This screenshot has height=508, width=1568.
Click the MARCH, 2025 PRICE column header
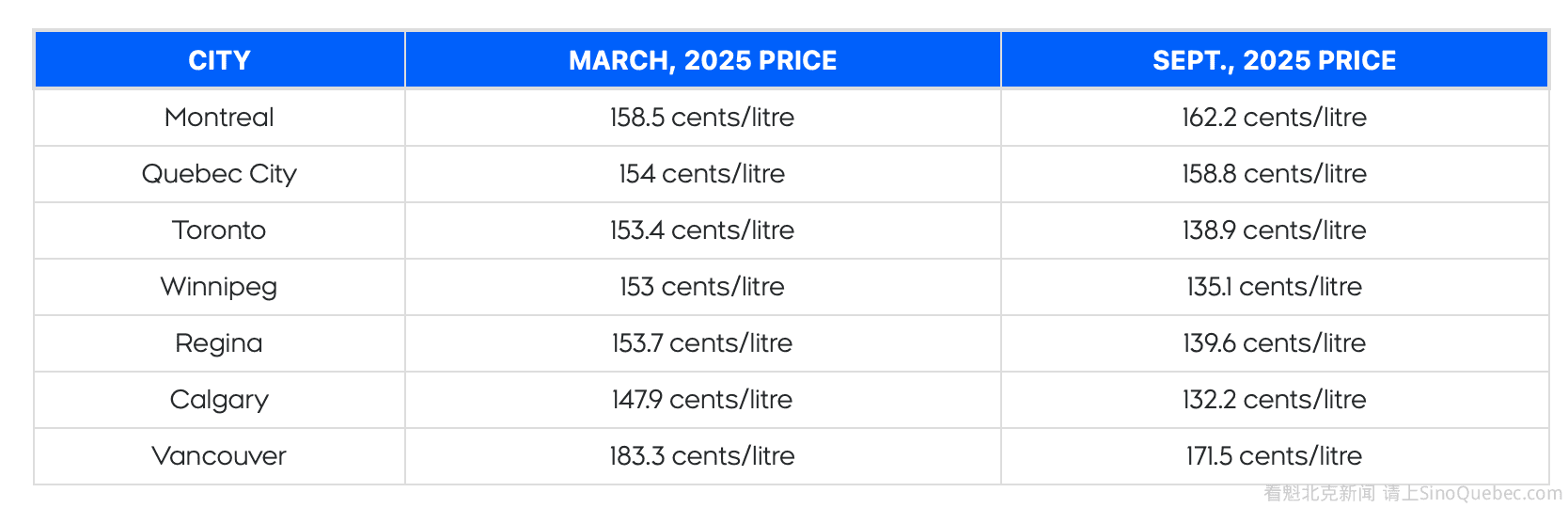click(x=702, y=60)
